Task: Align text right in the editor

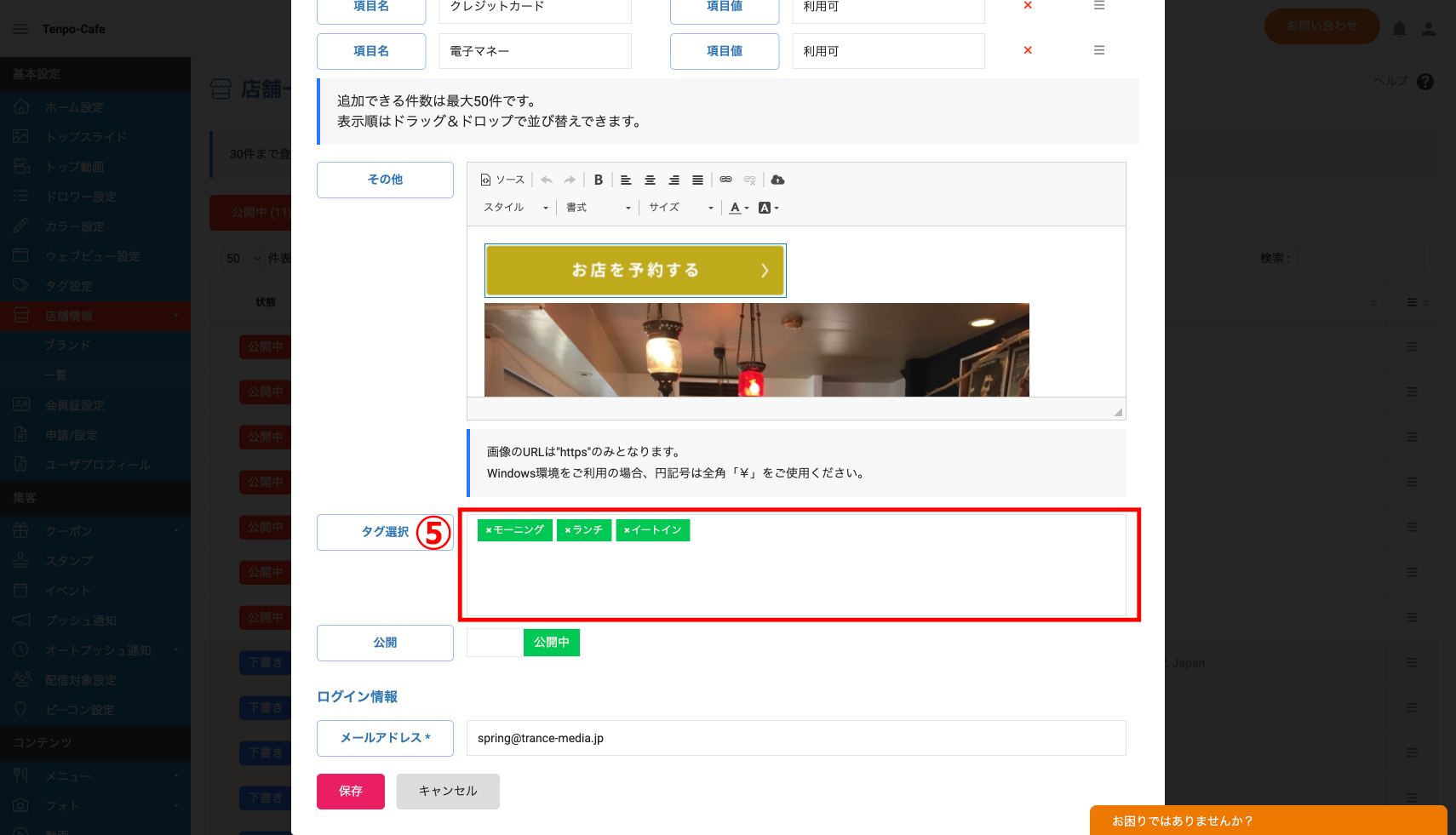Action: 674,180
